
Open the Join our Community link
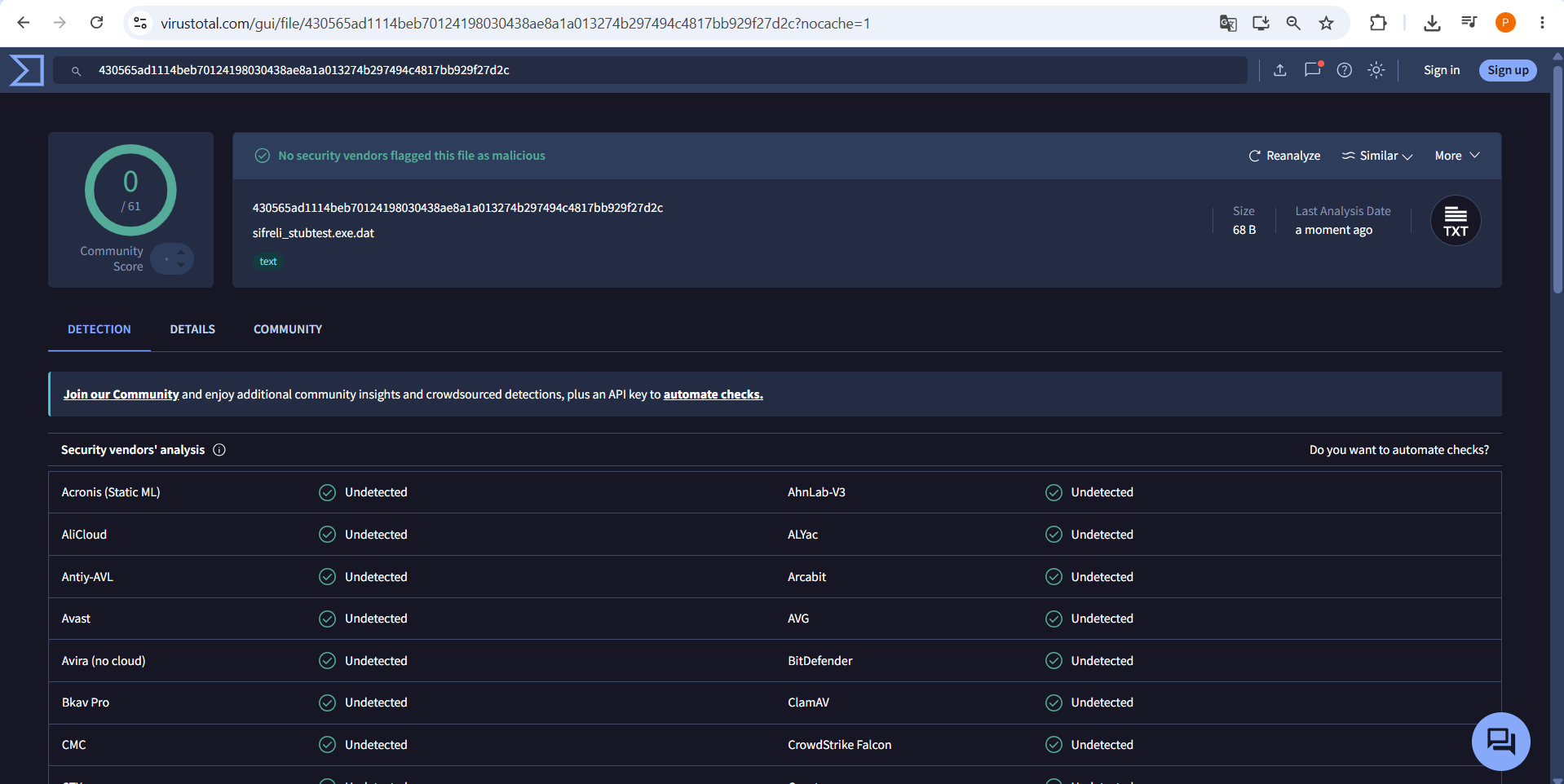pos(121,394)
